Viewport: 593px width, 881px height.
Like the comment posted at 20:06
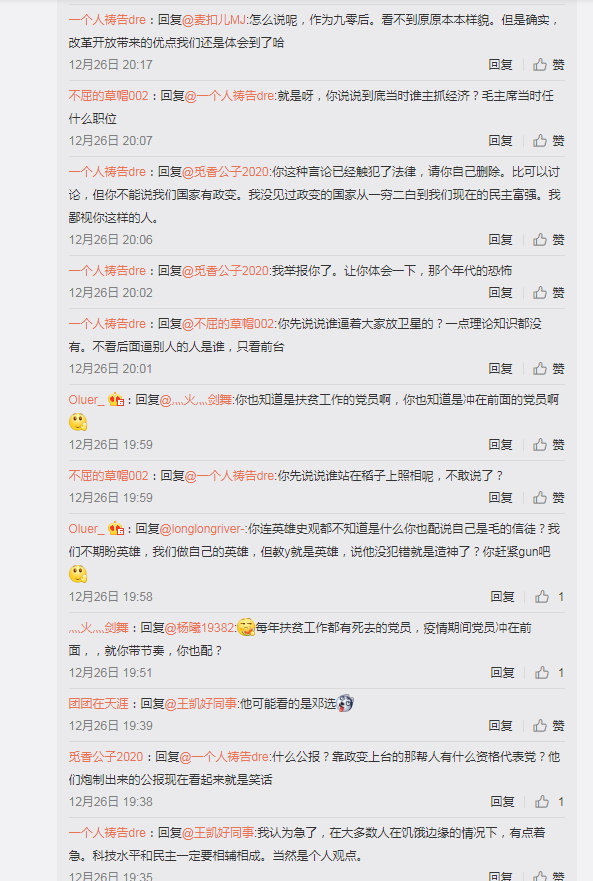coord(548,239)
